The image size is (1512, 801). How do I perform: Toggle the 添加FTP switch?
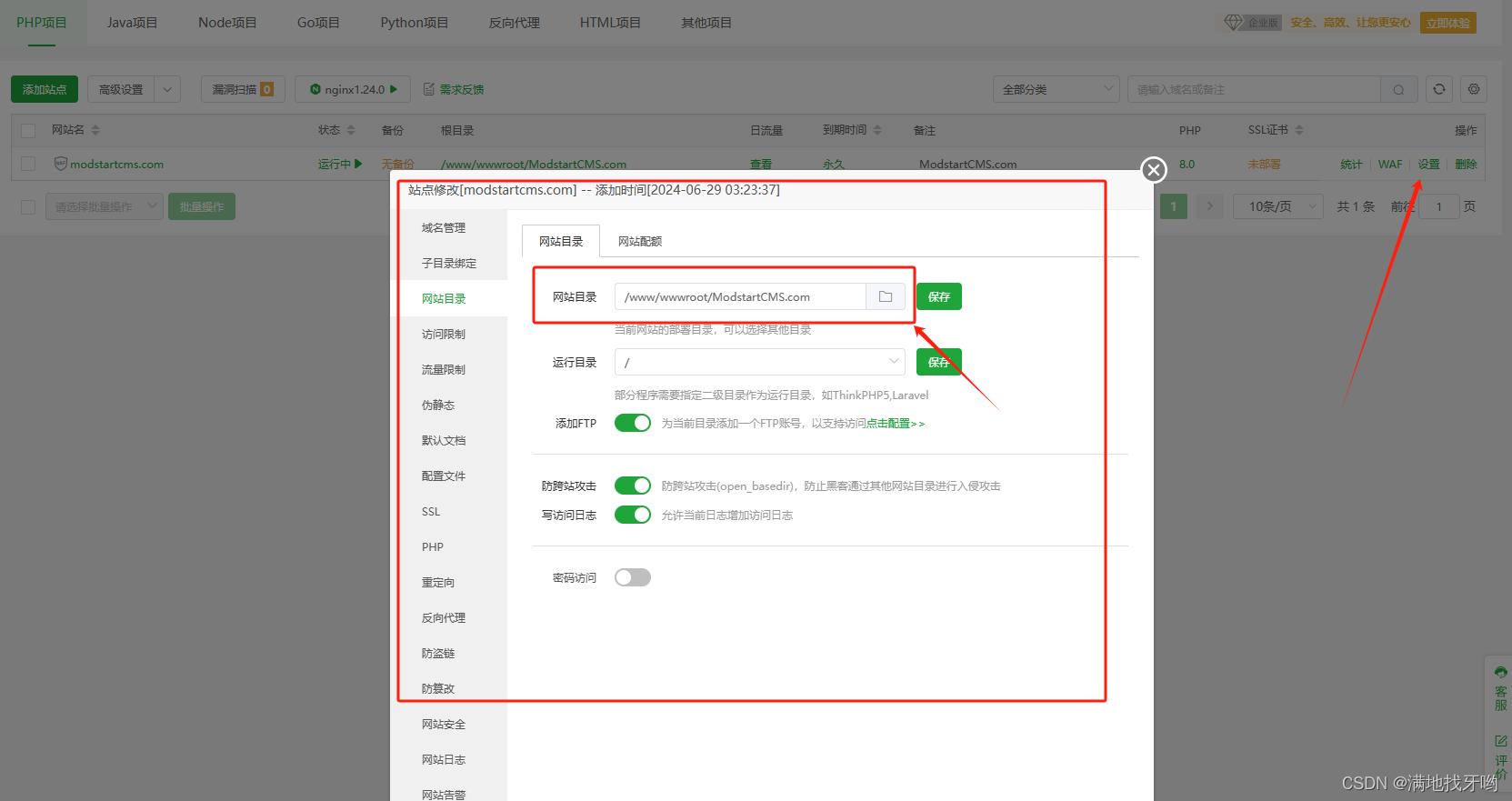click(633, 423)
